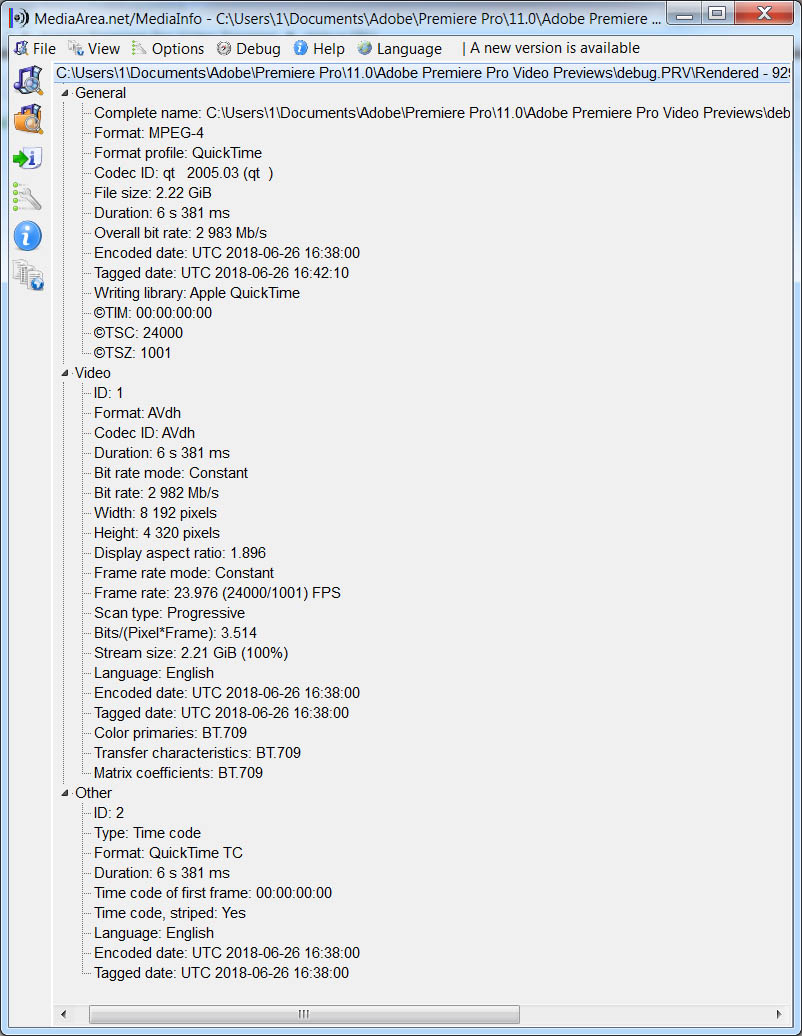Click the Export sidebar icon with green arrow
The image size is (802, 1036).
click(28, 159)
